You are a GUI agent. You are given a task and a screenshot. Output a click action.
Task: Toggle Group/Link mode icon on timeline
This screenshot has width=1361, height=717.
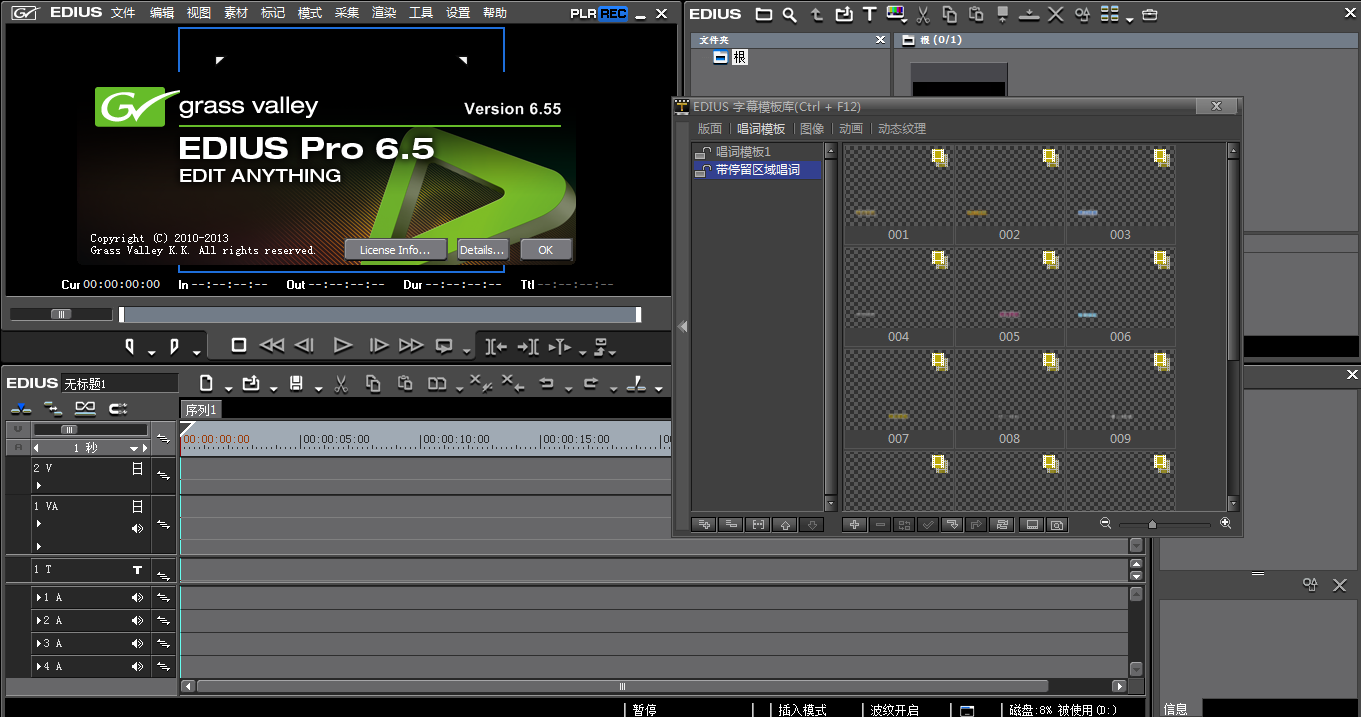(x=85, y=408)
